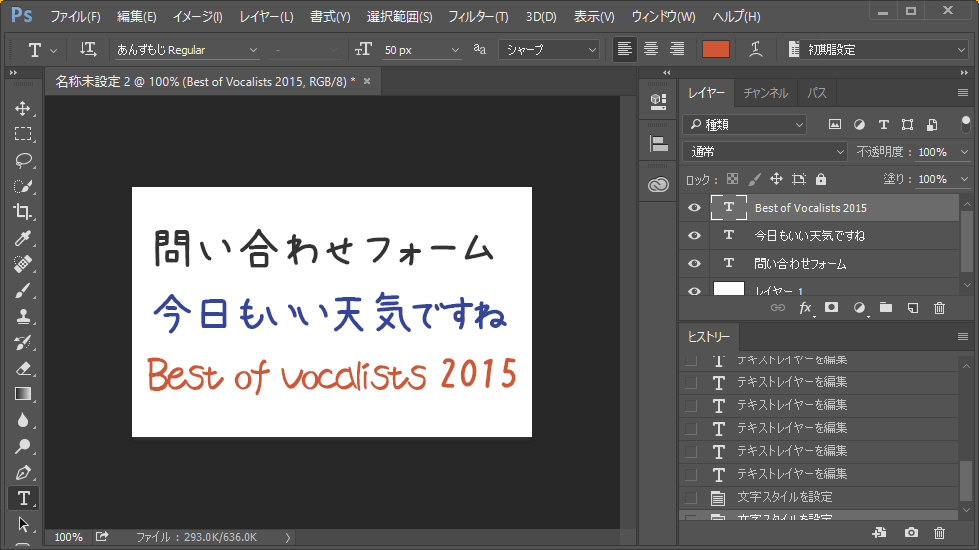Switch to the チャンネル tab
The image size is (979, 550).
coord(765,93)
